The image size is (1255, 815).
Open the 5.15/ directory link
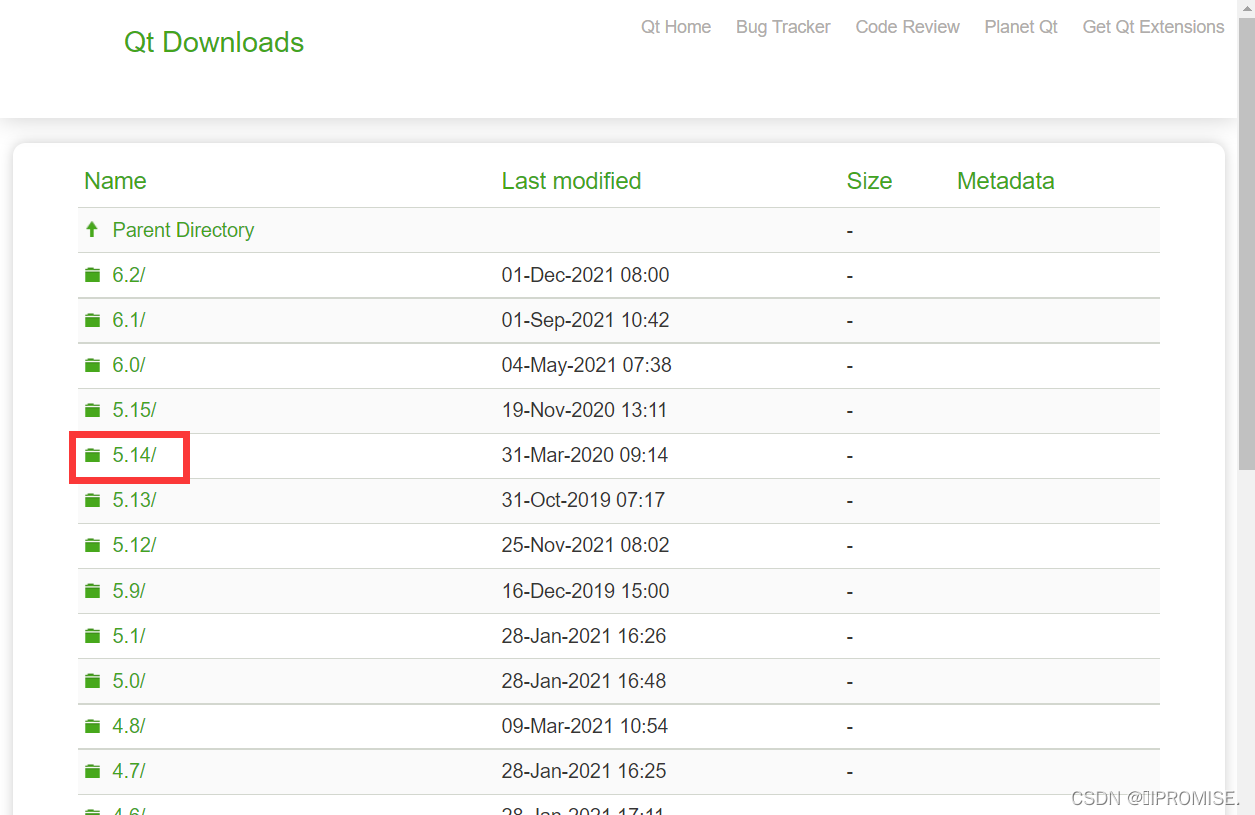point(134,410)
